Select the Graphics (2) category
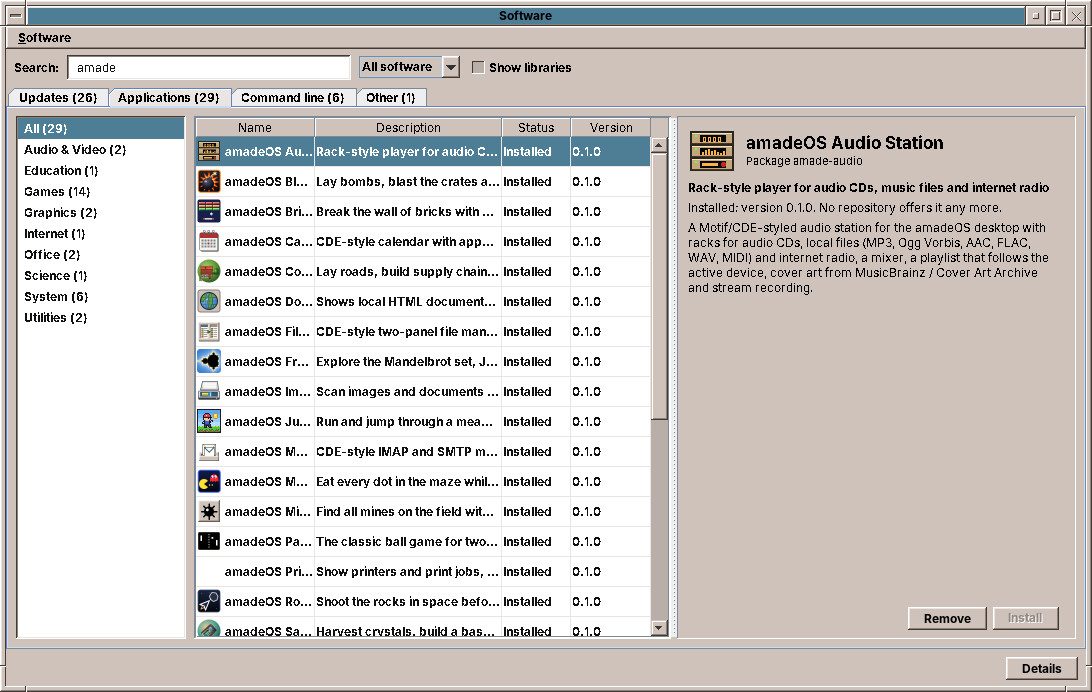 coord(101,212)
